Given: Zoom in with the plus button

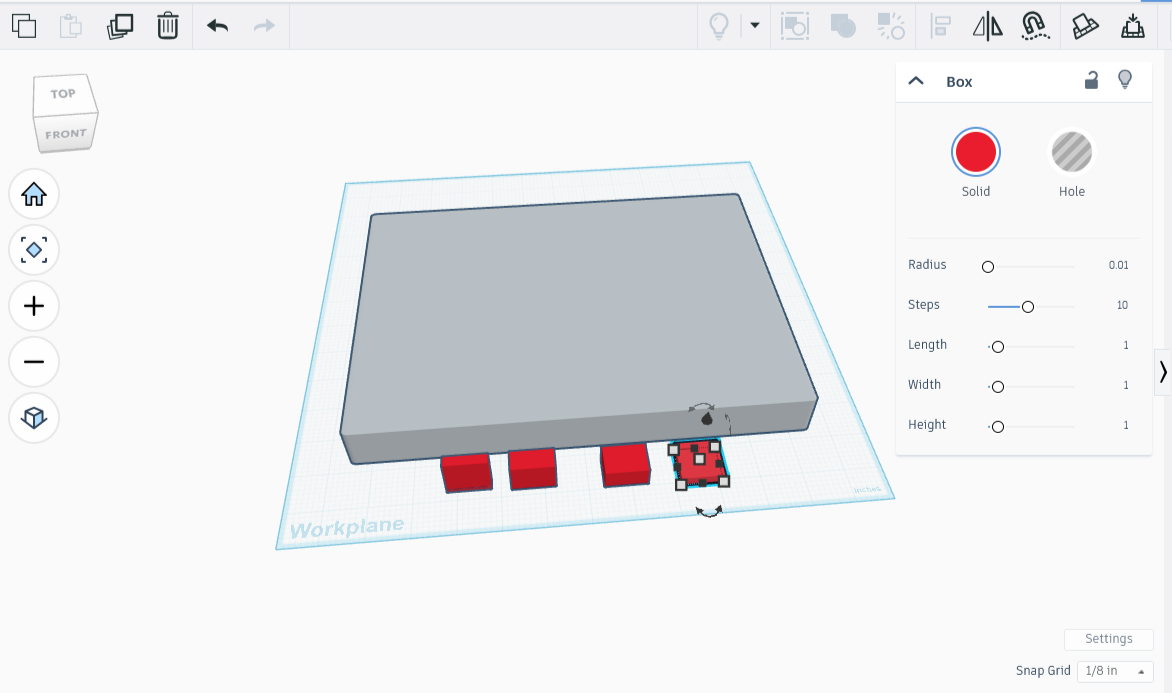Looking at the screenshot, I should (34, 306).
